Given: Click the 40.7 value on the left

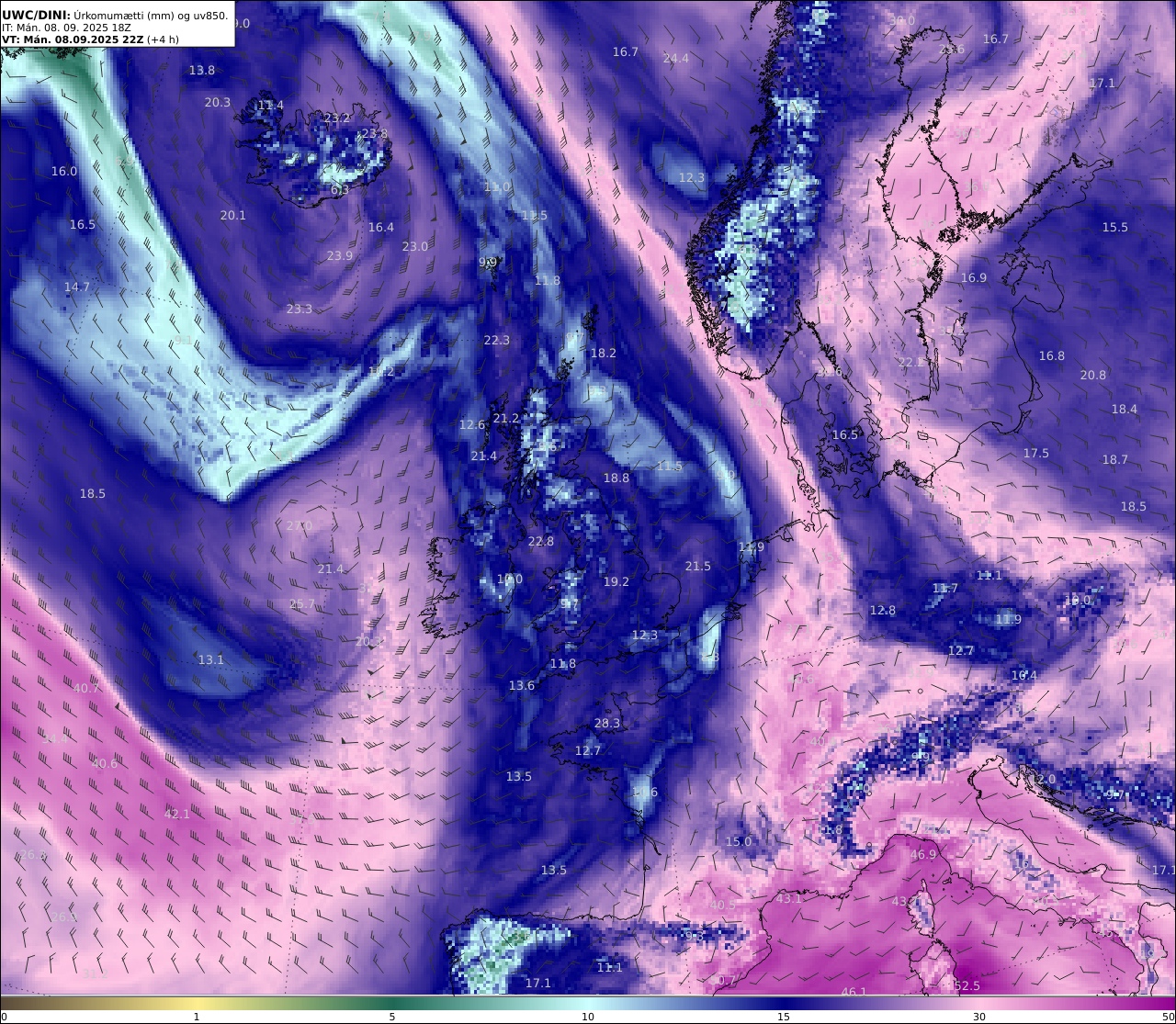Looking at the screenshot, I should [86, 689].
